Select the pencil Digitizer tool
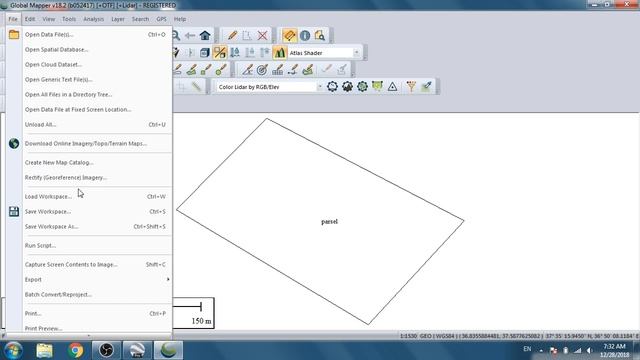Screen dimensions: 640x360 tap(232, 36)
